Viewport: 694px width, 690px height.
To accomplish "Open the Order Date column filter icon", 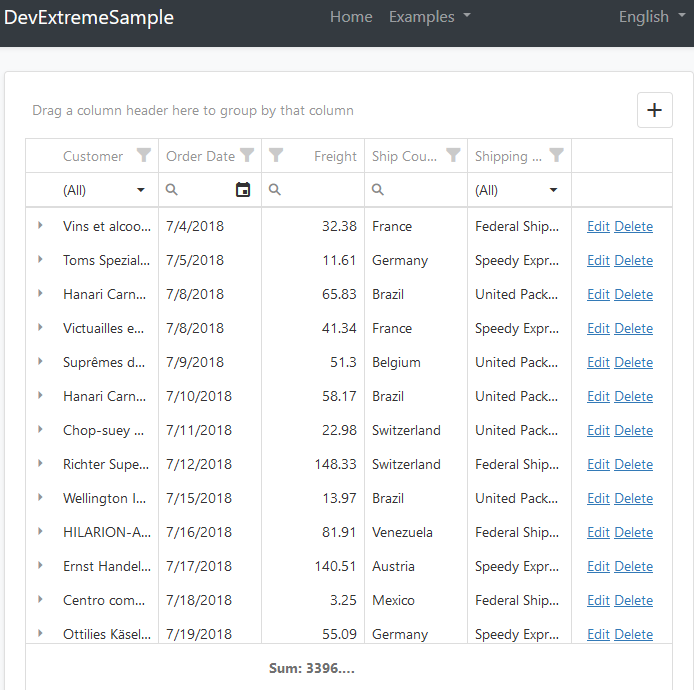I will (247, 156).
